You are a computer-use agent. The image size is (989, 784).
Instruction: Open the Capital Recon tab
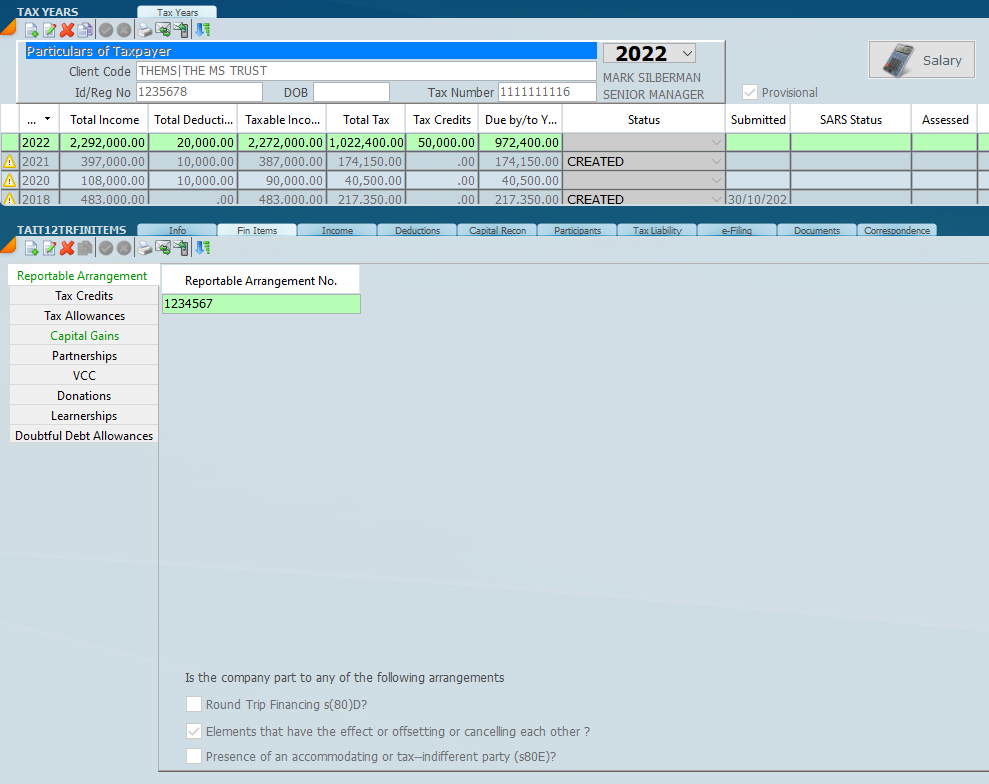pyautogui.click(x=497, y=231)
